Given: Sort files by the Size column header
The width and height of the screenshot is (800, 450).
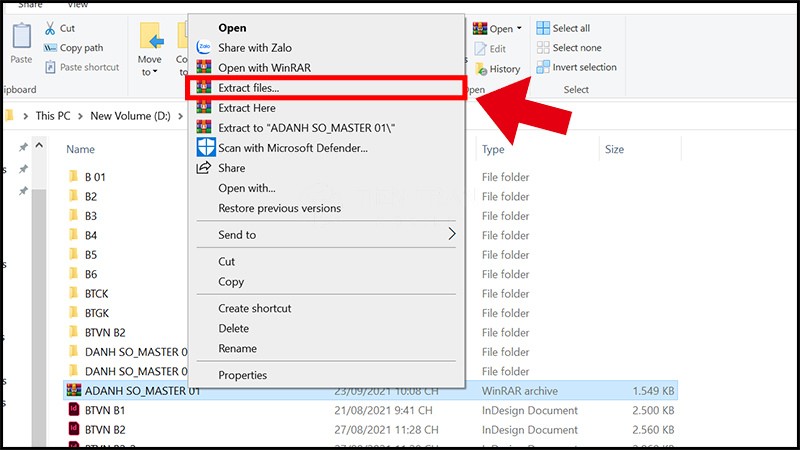Looking at the screenshot, I should point(614,150).
